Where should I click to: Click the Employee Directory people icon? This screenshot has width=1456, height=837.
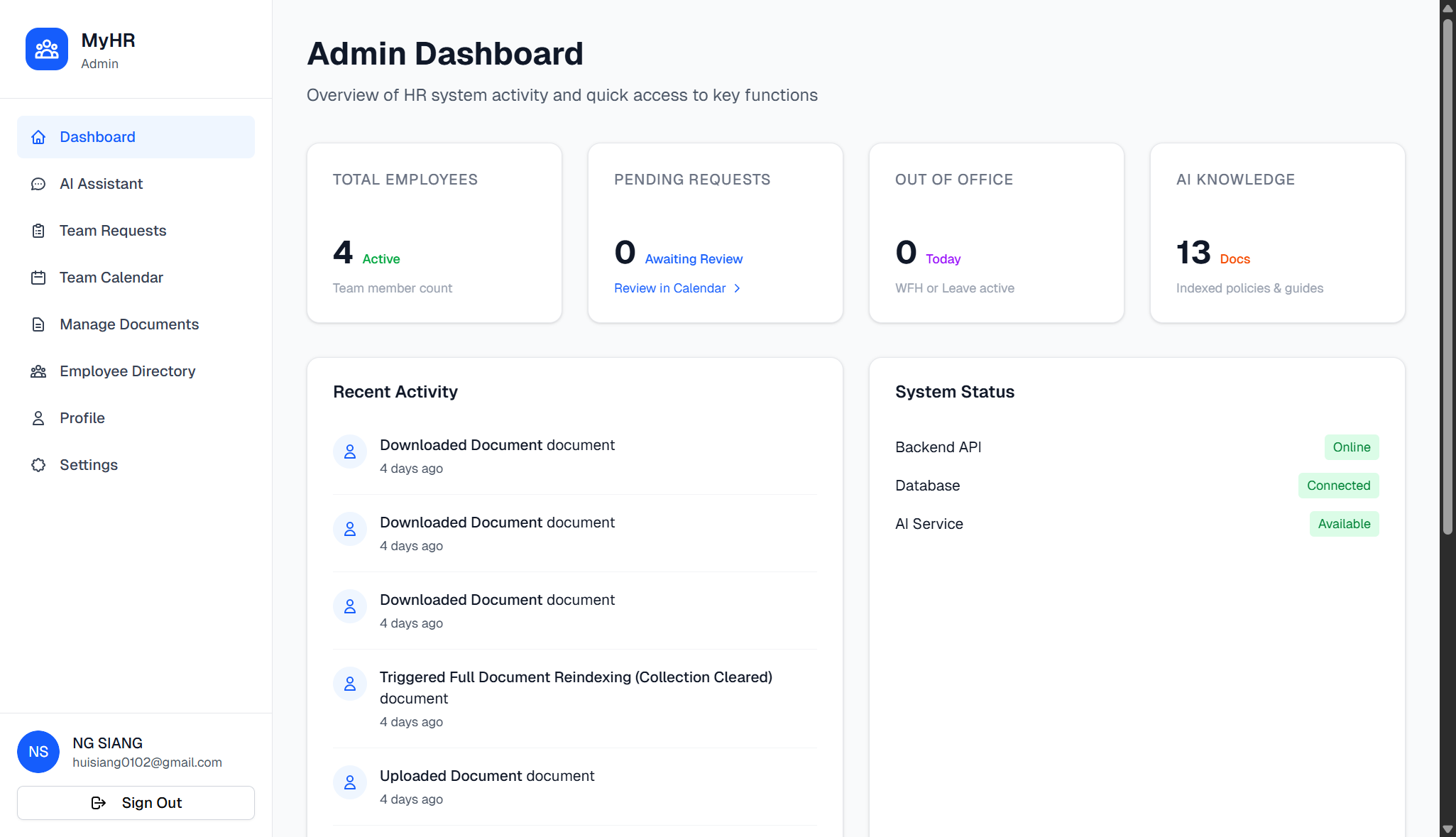click(38, 371)
